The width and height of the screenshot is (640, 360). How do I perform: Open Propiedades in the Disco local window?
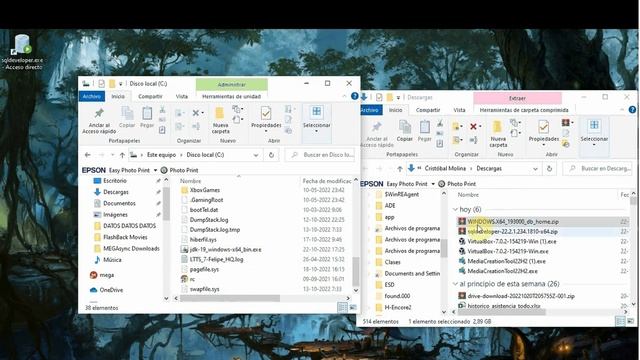[266, 118]
